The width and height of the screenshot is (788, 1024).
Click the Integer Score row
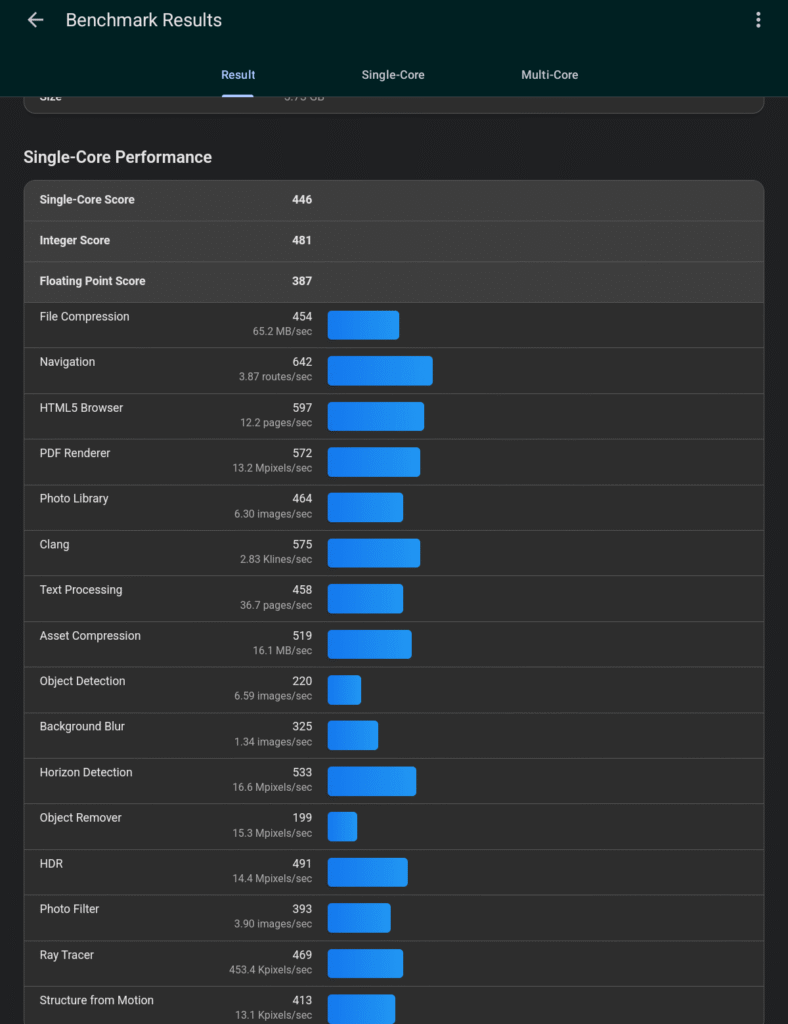[393, 241]
